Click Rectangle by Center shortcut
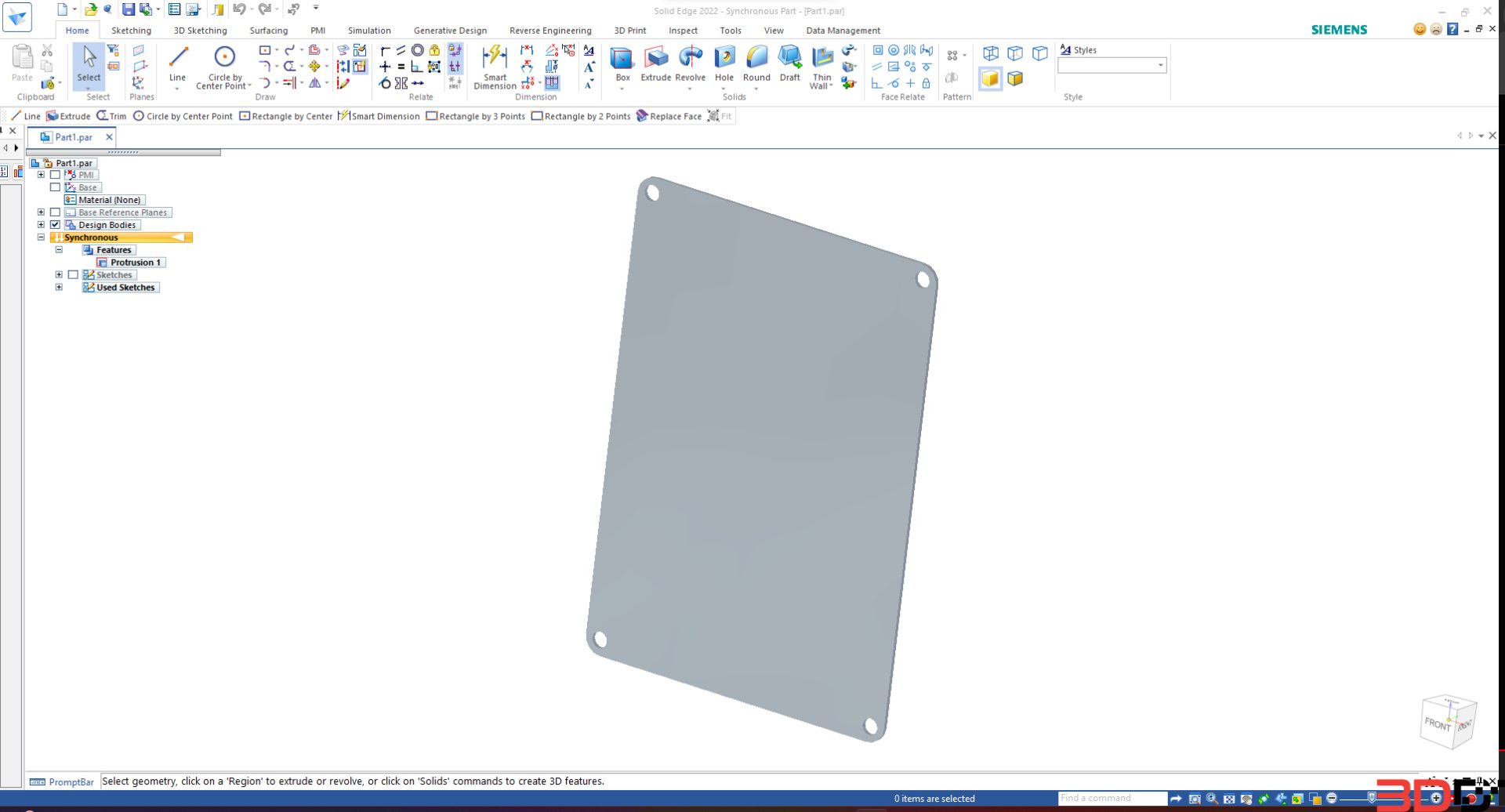Viewport: 1505px width, 812px height. point(286,116)
